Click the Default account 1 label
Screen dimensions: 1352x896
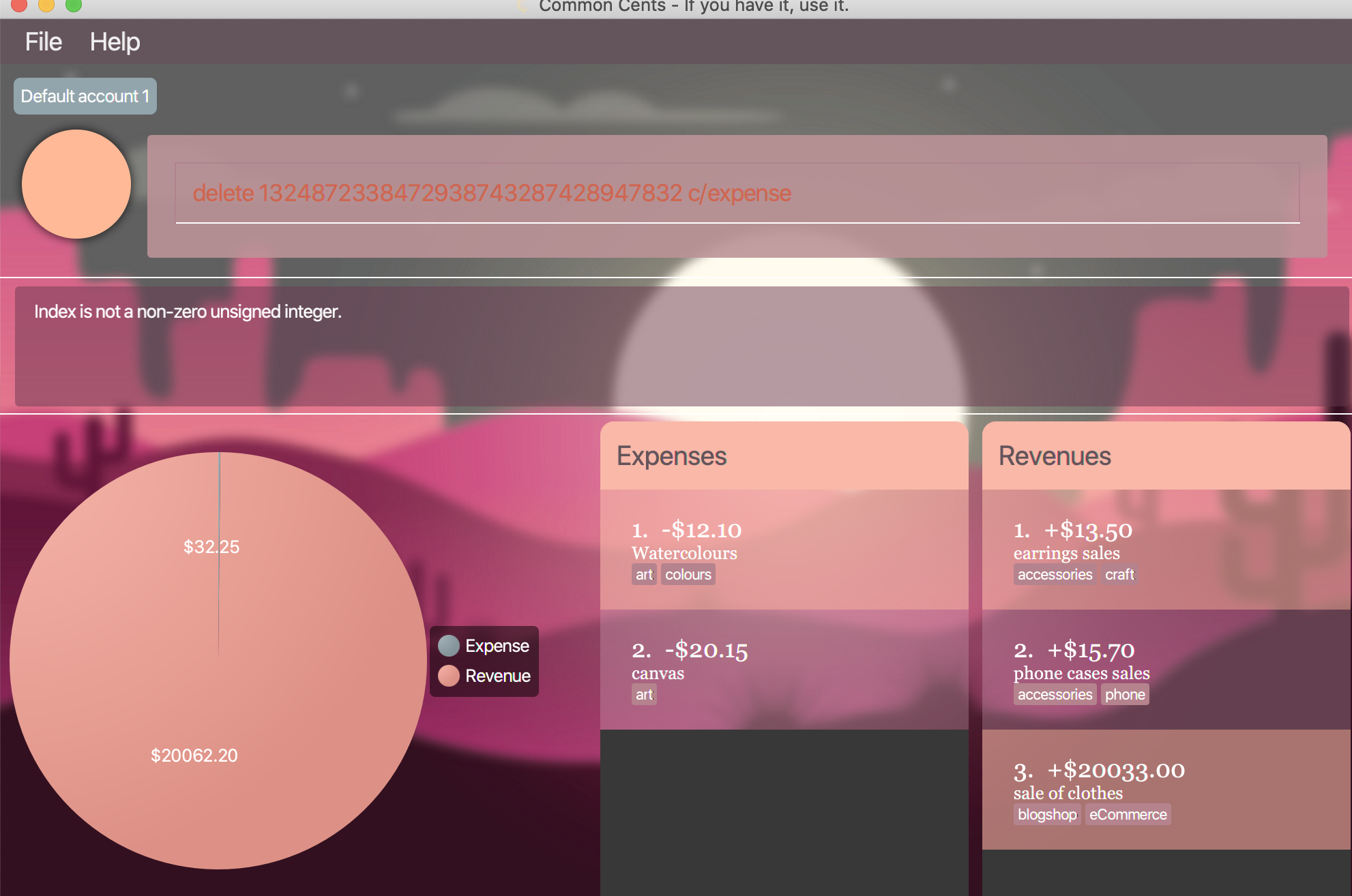click(x=85, y=96)
